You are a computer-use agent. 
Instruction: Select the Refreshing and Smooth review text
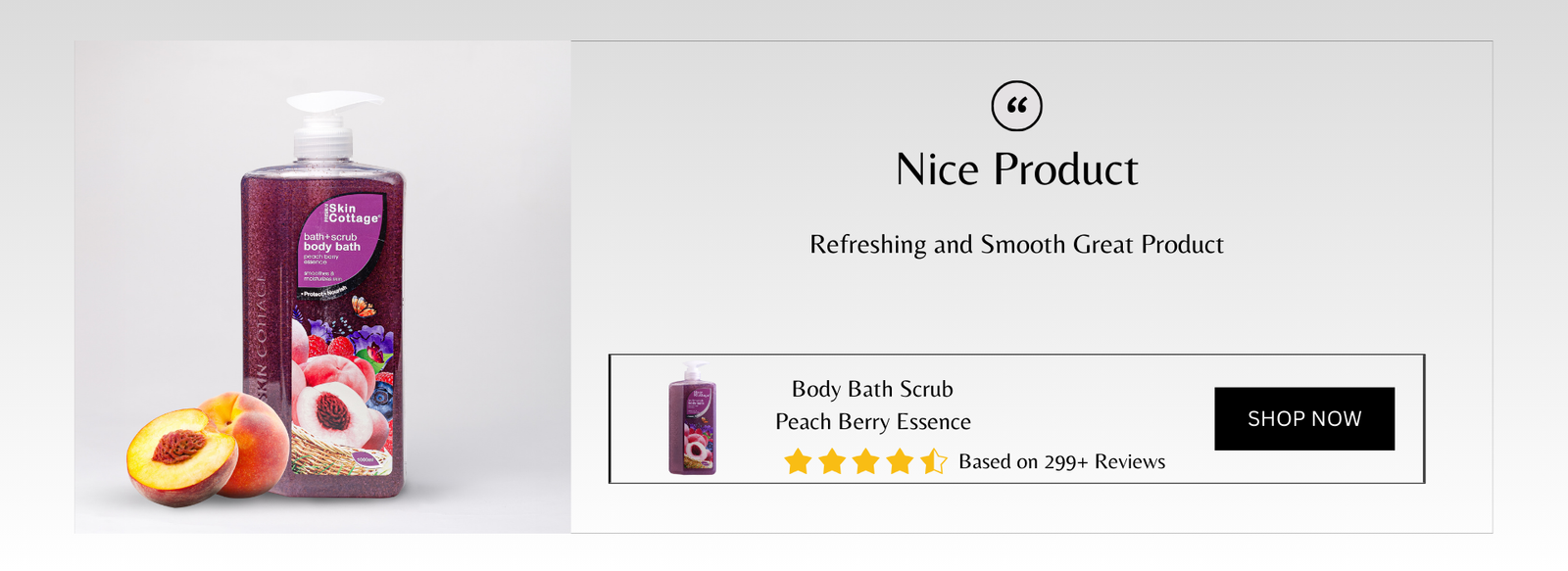(x=1016, y=245)
